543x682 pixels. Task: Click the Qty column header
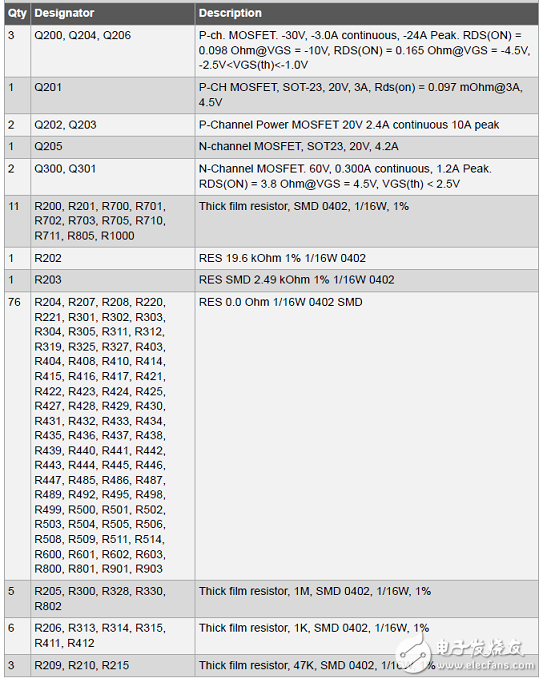tap(17, 13)
